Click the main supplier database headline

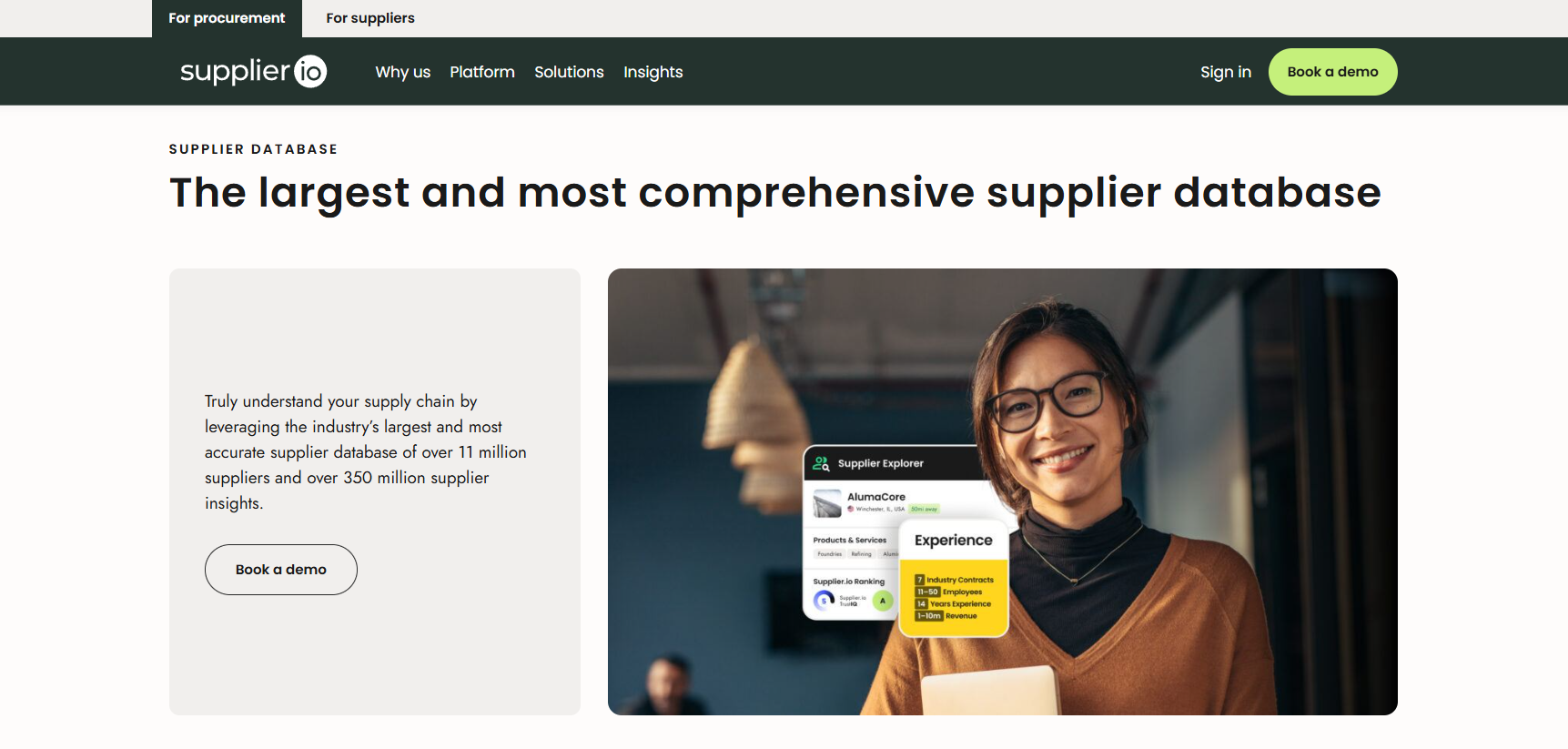[775, 193]
